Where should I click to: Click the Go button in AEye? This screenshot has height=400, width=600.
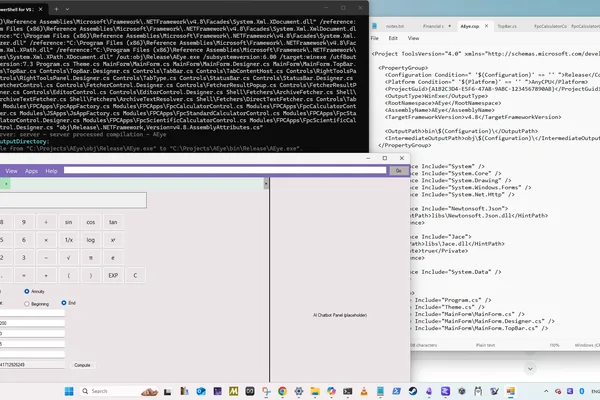pos(398,171)
